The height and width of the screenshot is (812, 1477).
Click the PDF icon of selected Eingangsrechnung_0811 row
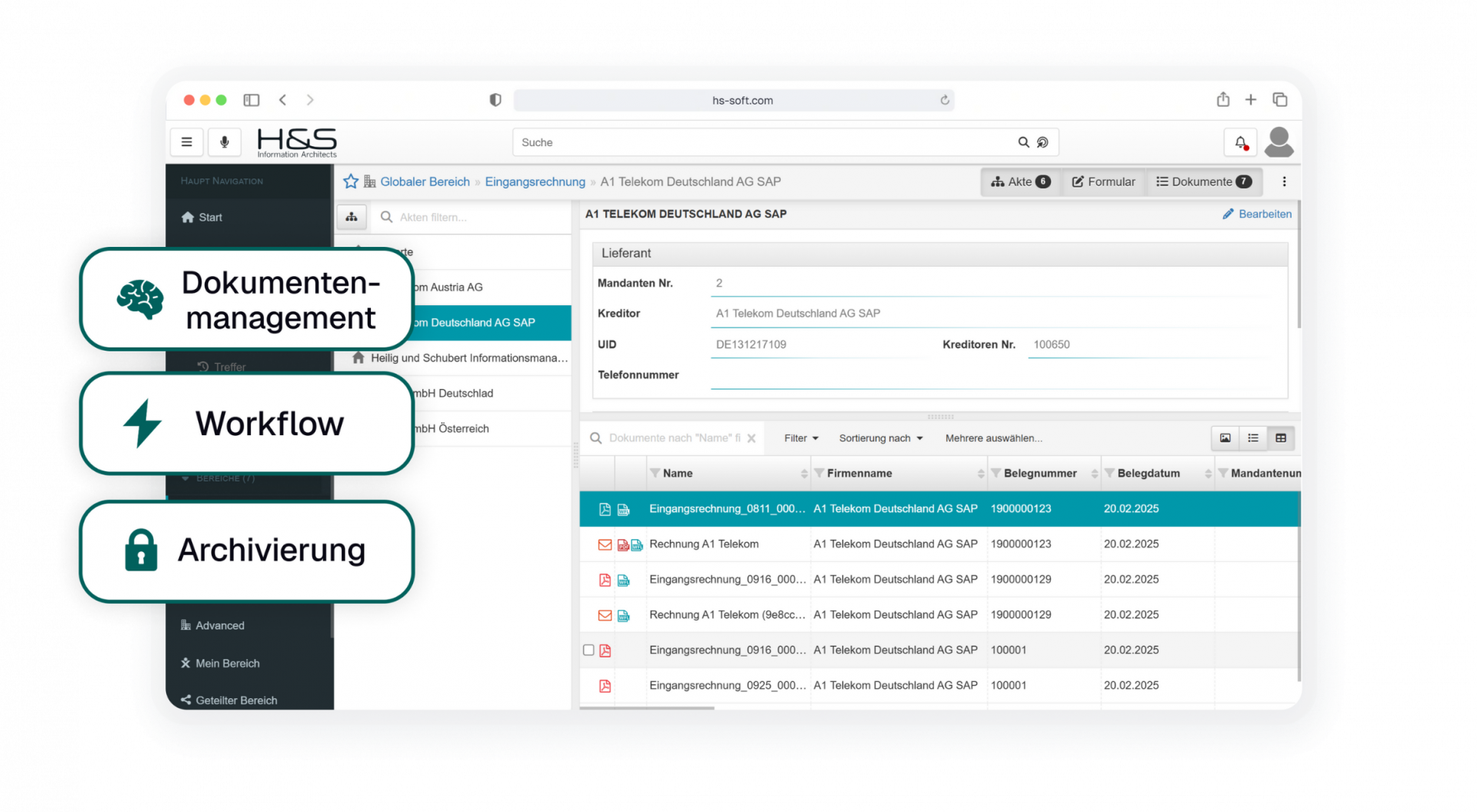pyautogui.click(x=605, y=509)
